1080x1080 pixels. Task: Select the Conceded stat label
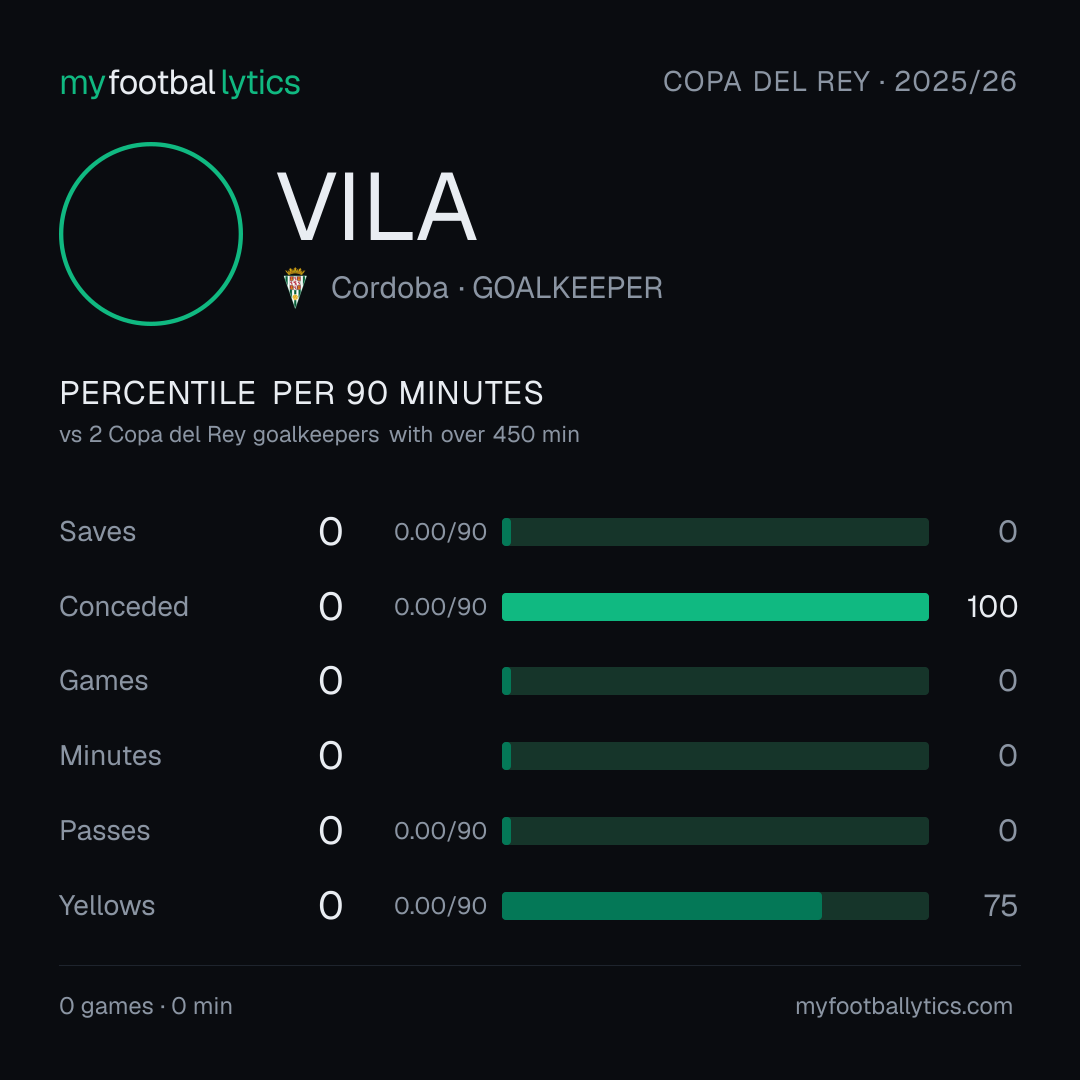124,607
